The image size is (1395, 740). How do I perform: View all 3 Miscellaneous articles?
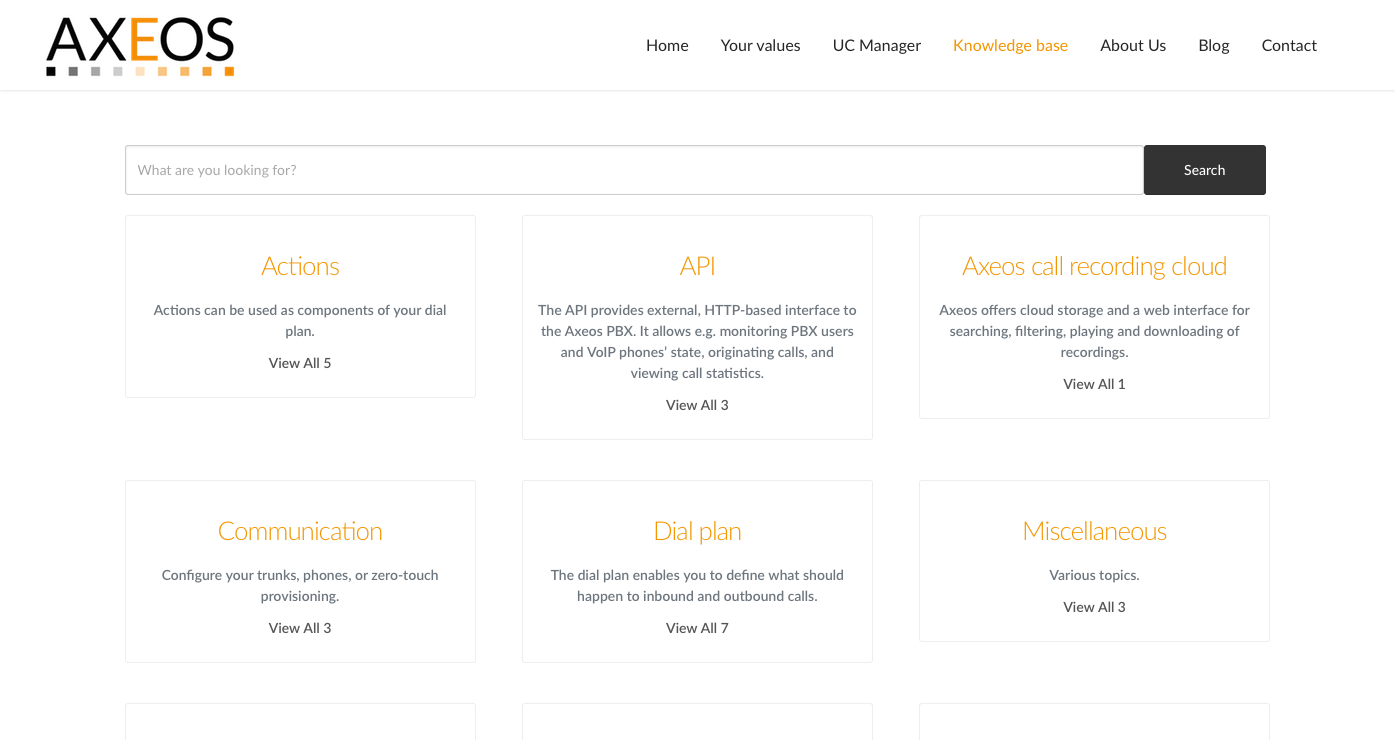(1094, 606)
